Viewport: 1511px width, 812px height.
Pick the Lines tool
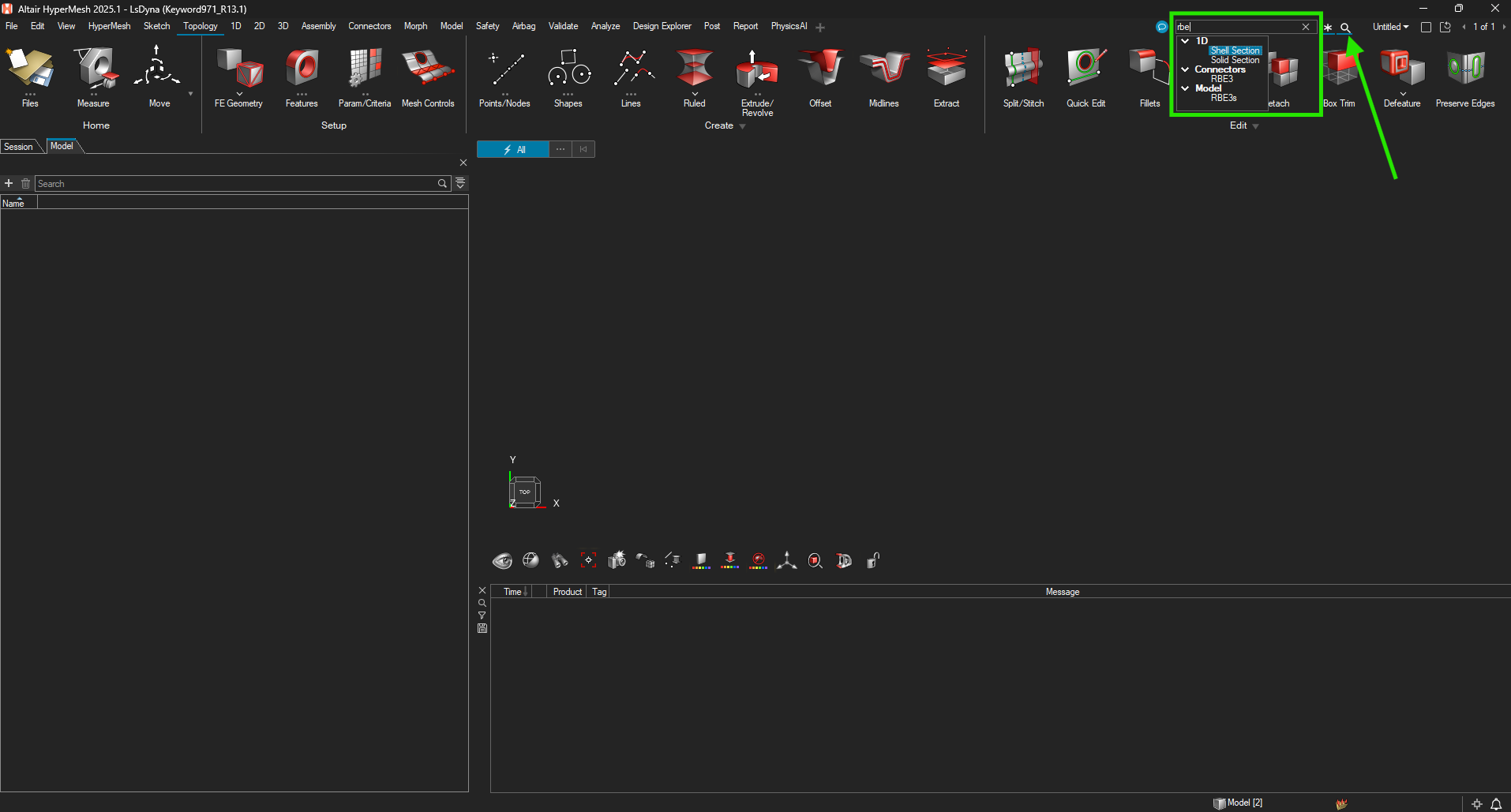click(x=632, y=77)
